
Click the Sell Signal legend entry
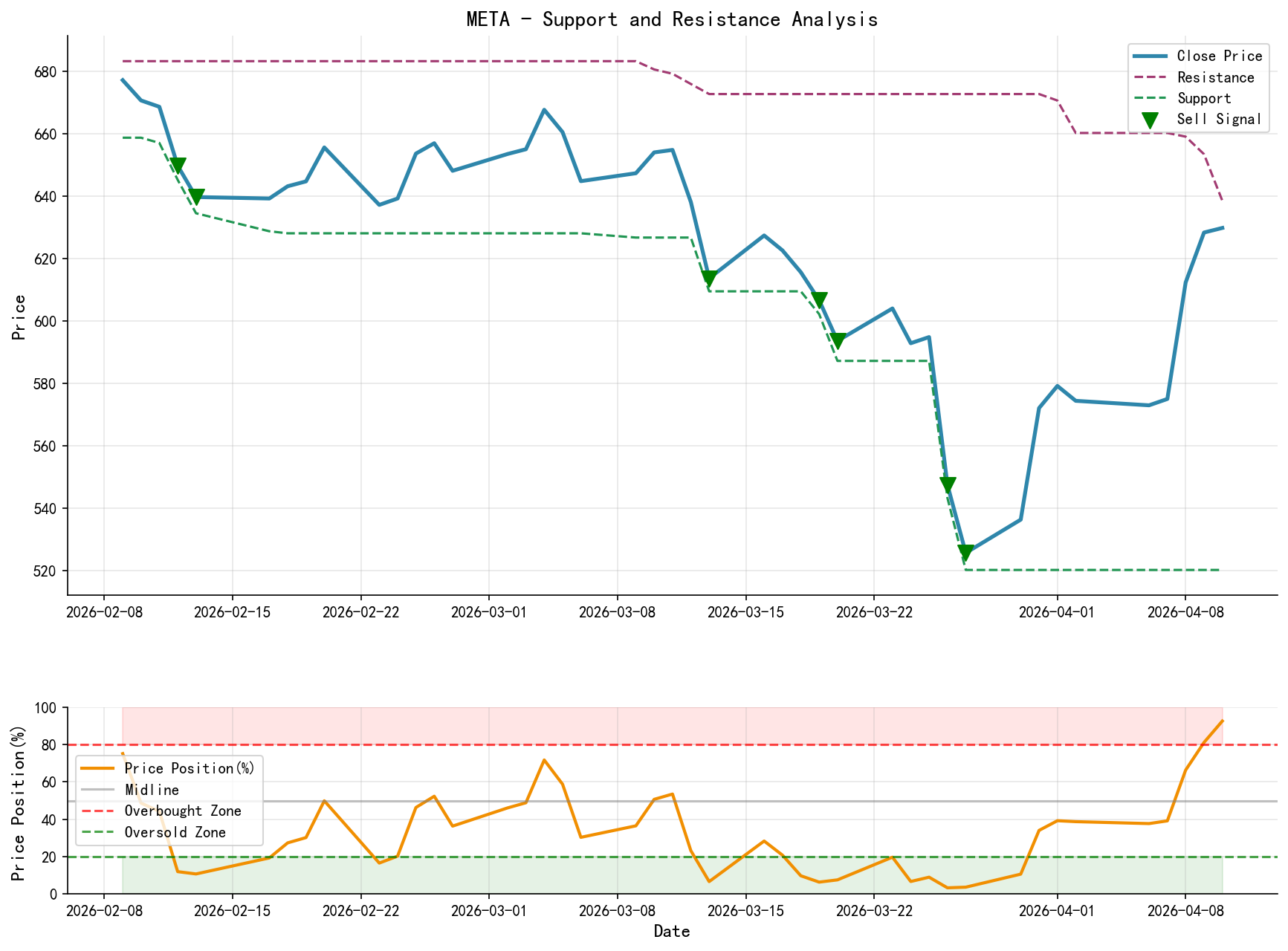pos(1197,119)
